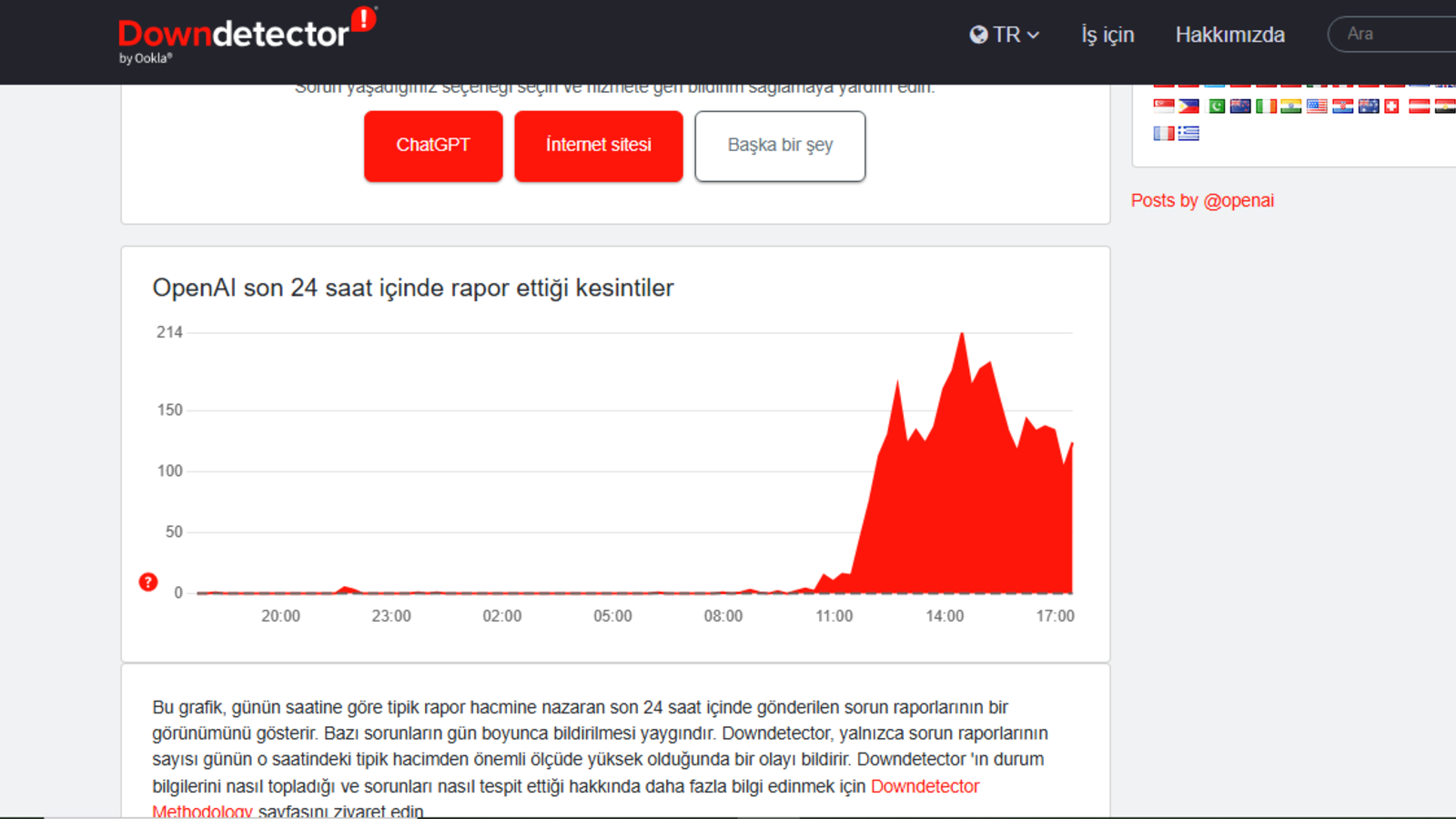The width and height of the screenshot is (1456, 819).
Task: Select the Pakistan flag
Action: point(1215,106)
